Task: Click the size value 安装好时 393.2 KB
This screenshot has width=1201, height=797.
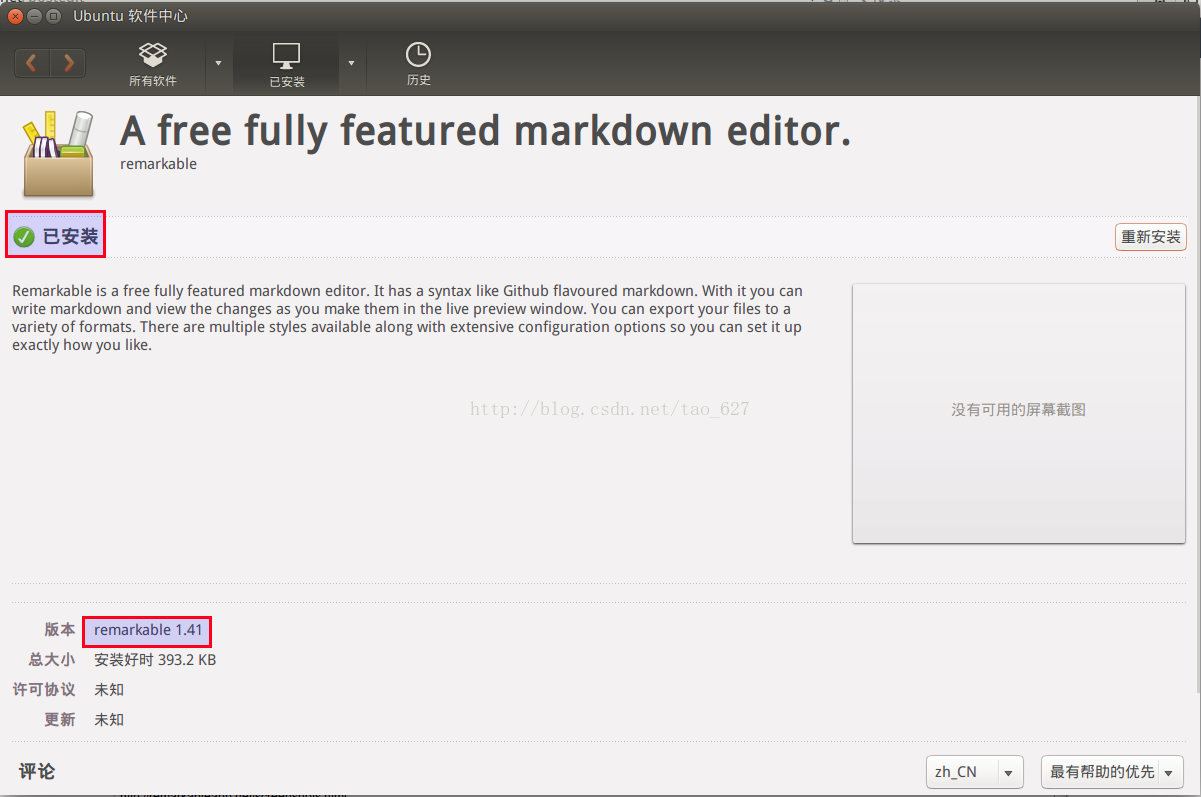Action: tap(155, 660)
